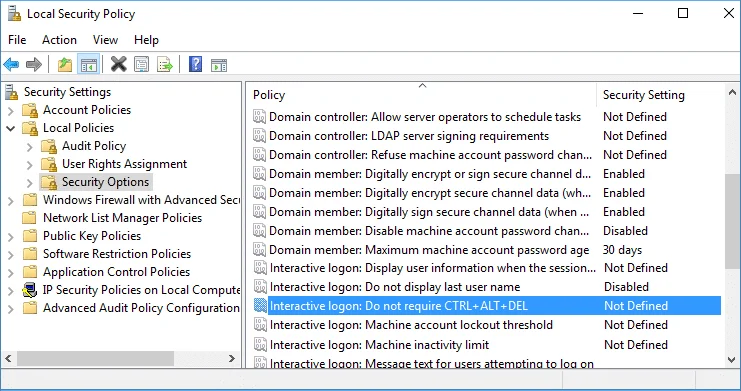This screenshot has width=741, height=391.
Task: Click the User Rights Assignment folder icon
Action: [49, 164]
